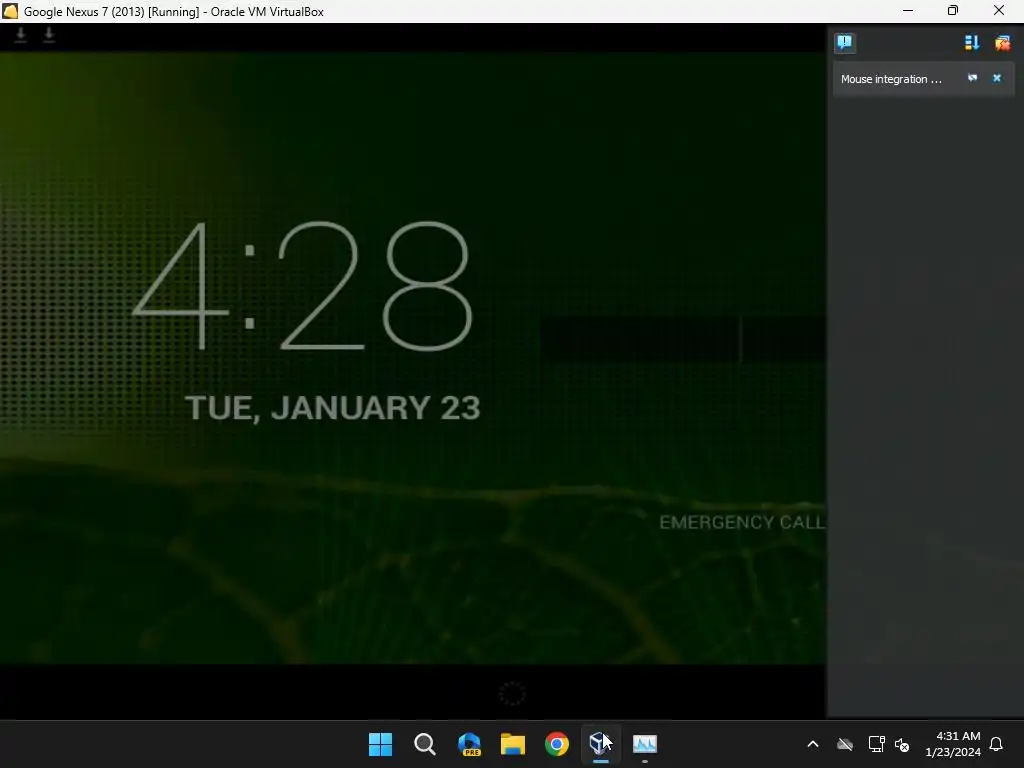The image size is (1024, 768).
Task: Click the VirtualBox taskbar icon
Action: coord(600,744)
